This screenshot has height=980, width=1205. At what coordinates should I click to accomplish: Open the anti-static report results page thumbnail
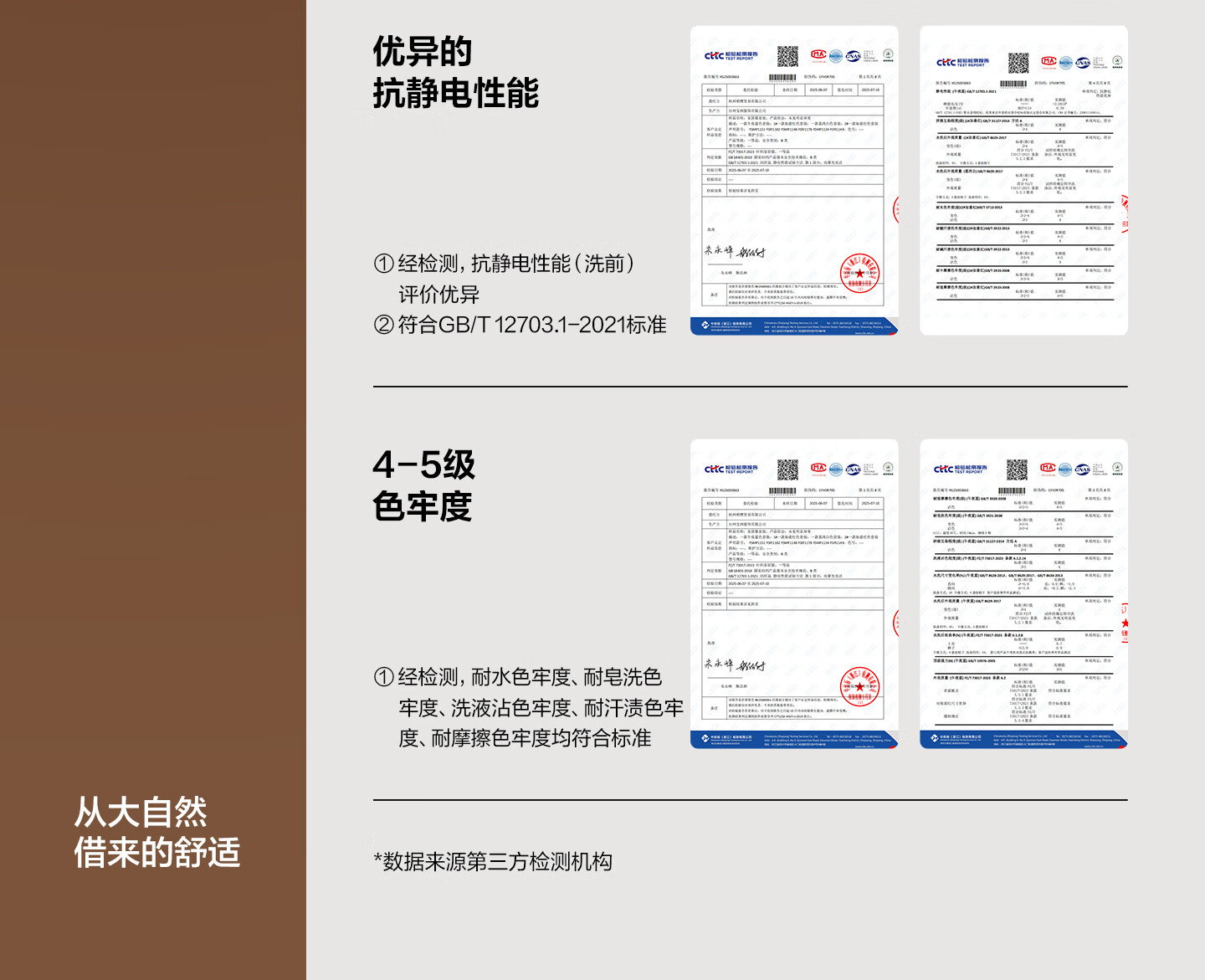point(1023,181)
